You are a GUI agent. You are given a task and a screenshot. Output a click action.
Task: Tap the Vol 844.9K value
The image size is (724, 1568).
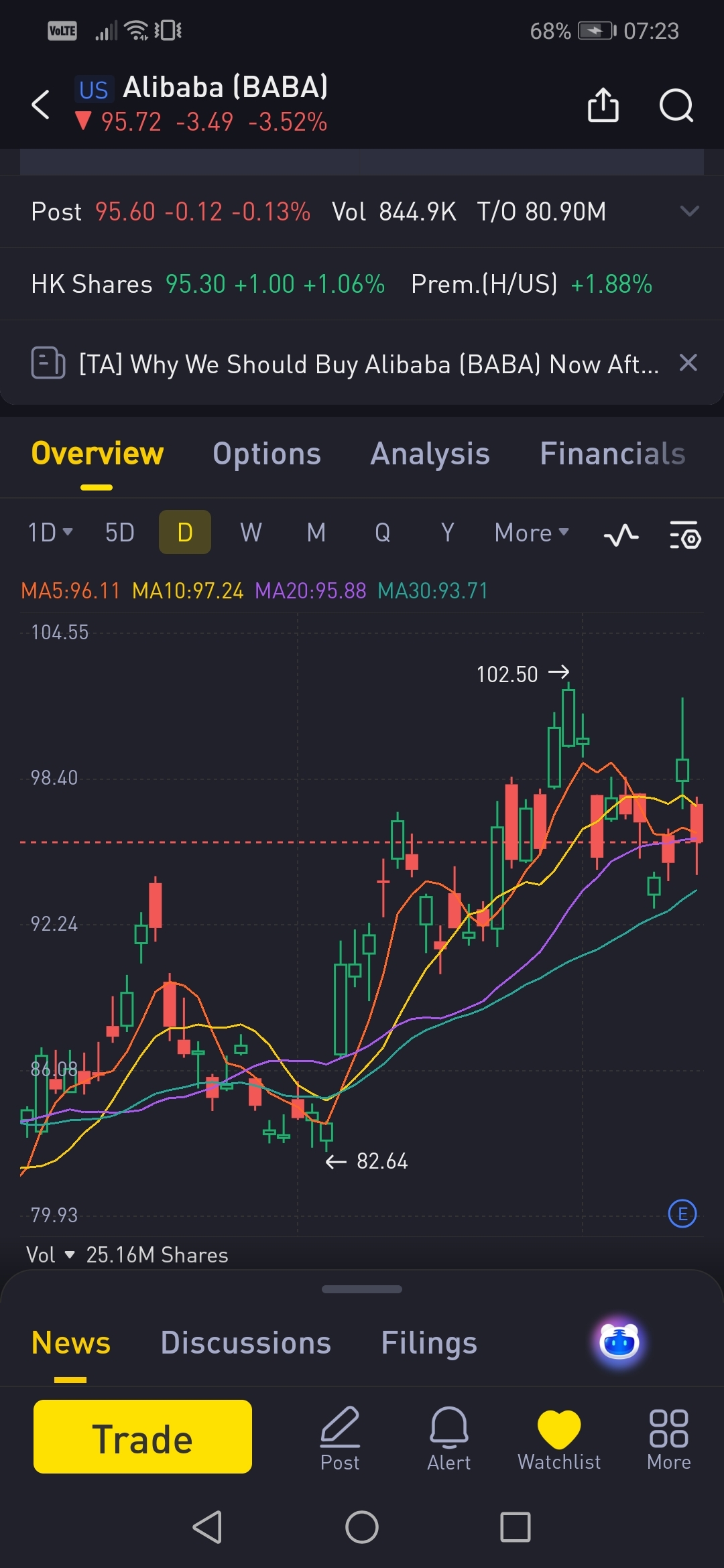pyautogui.click(x=394, y=212)
